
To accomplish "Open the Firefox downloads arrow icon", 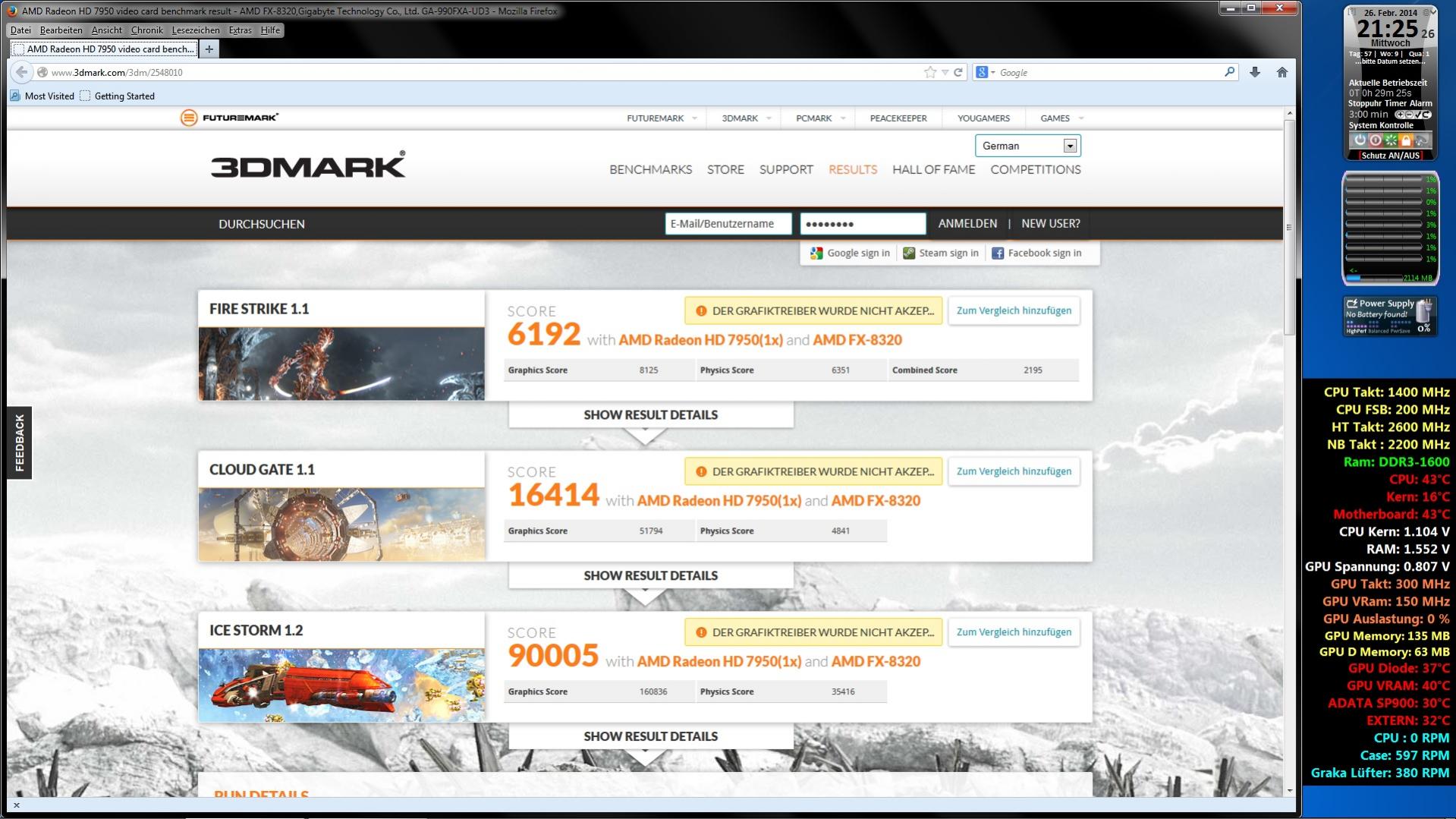I will coord(1255,72).
